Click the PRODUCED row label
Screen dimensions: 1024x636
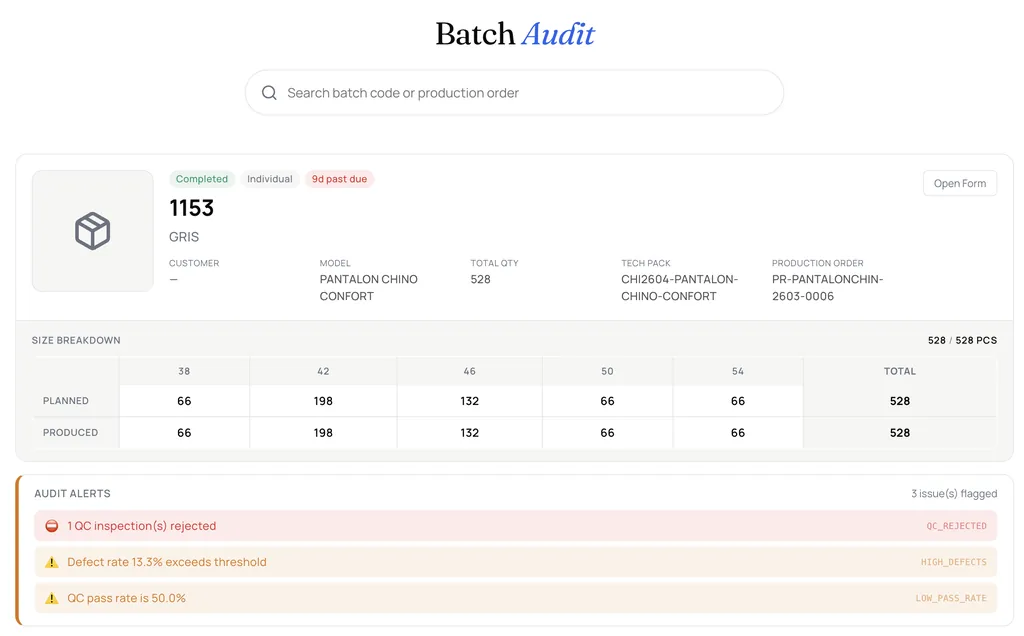pyautogui.click(x=71, y=433)
